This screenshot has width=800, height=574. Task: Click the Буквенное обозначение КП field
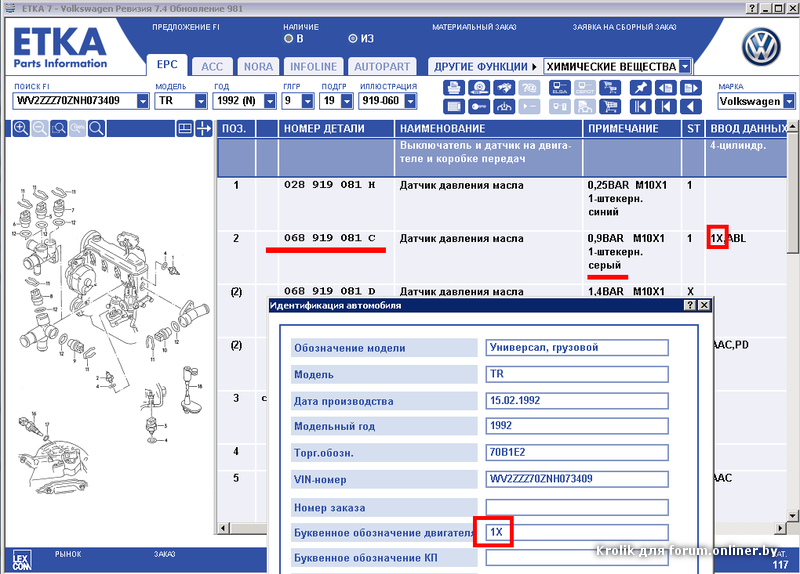click(577, 558)
